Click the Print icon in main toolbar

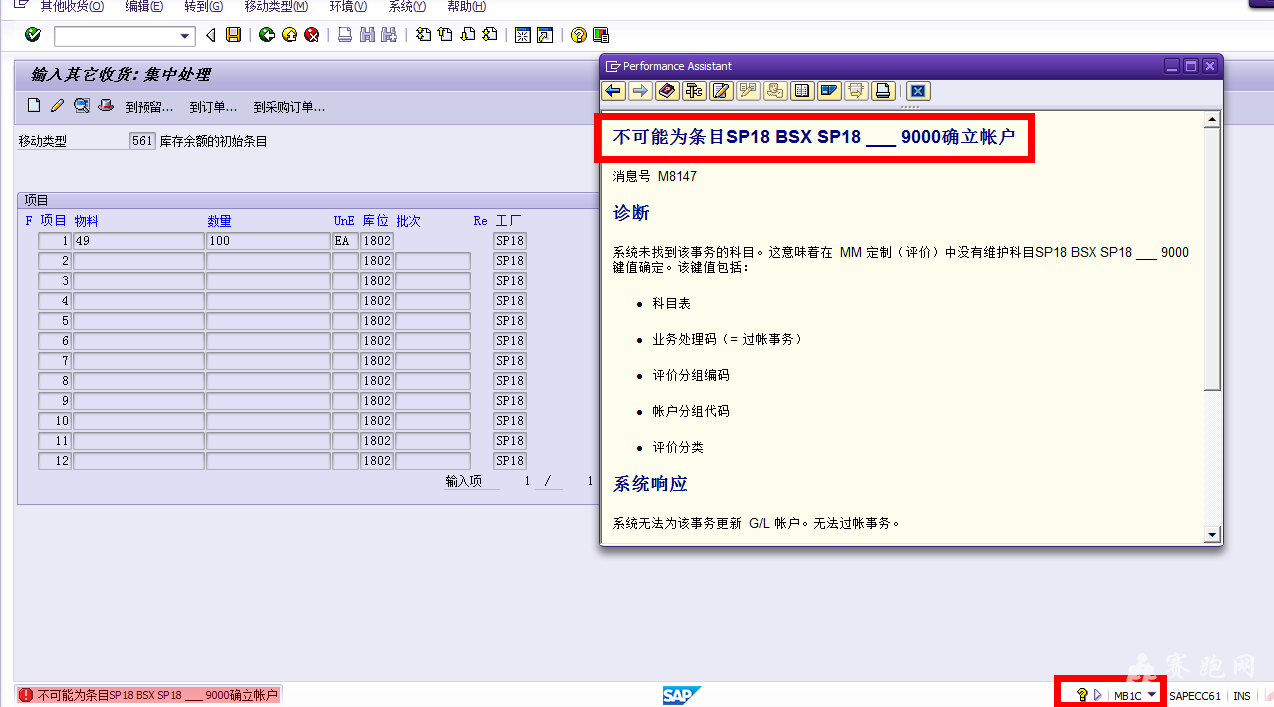[x=344, y=35]
